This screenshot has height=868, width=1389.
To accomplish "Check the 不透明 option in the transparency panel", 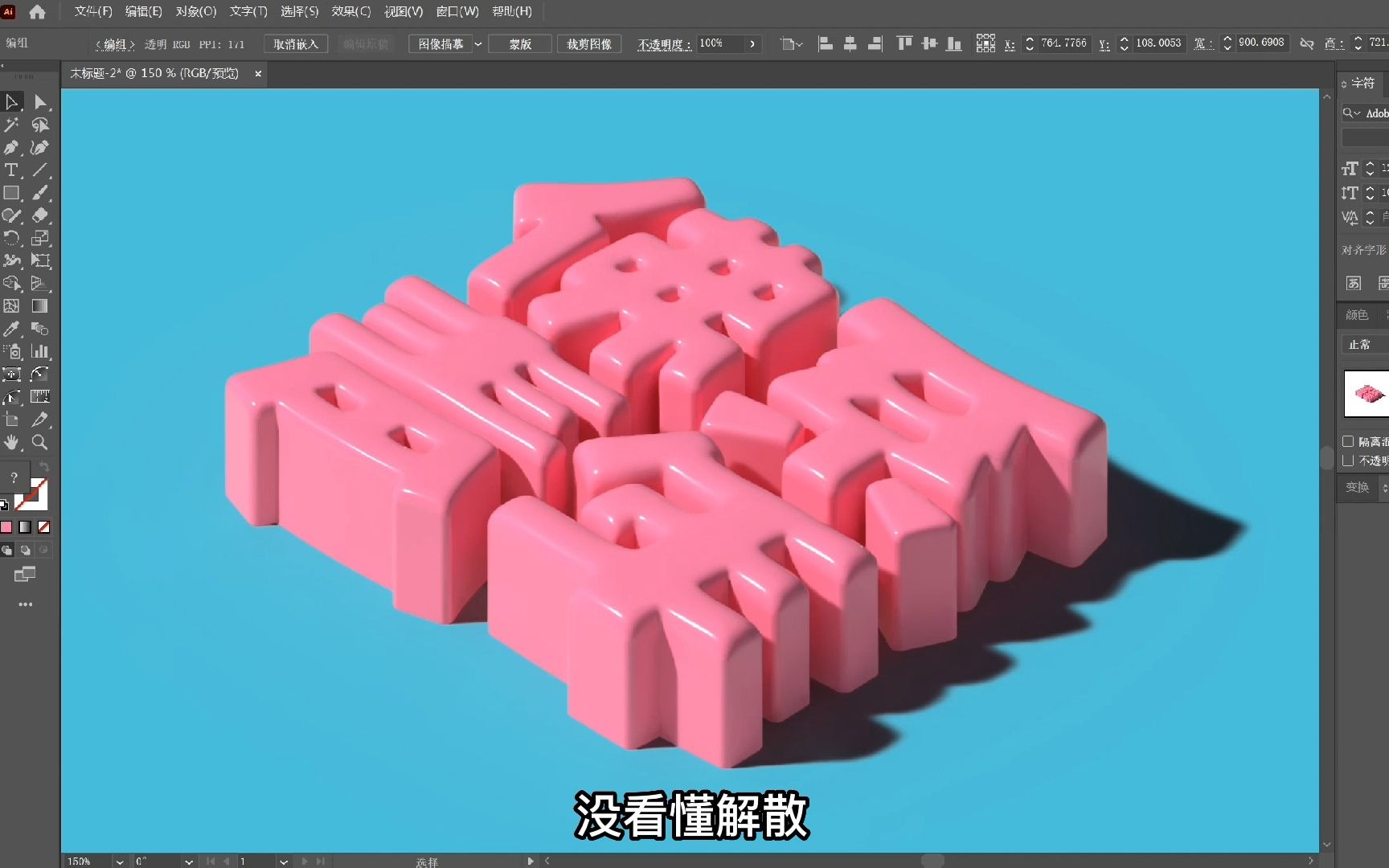I will 1350,461.
